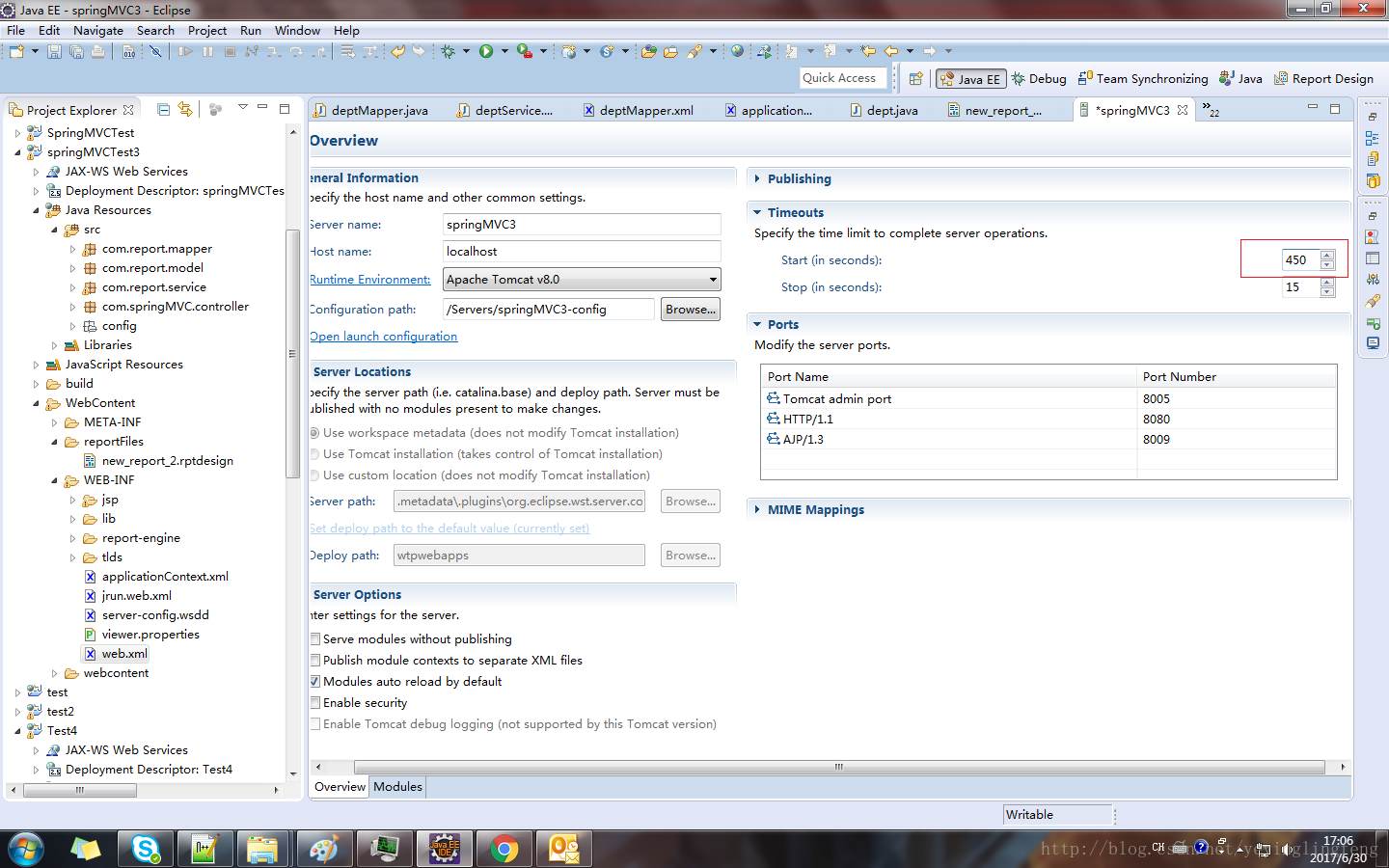Select Use workspace metadata radio button
Screen dimensions: 1389x868
[x=314, y=433]
